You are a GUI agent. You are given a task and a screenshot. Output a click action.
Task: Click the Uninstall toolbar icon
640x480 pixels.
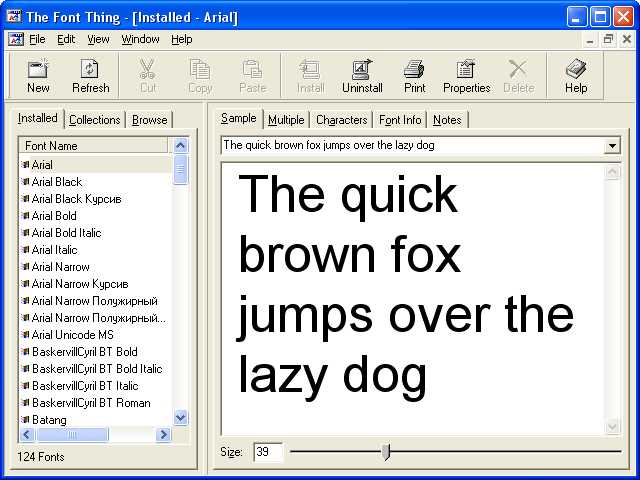click(362, 69)
